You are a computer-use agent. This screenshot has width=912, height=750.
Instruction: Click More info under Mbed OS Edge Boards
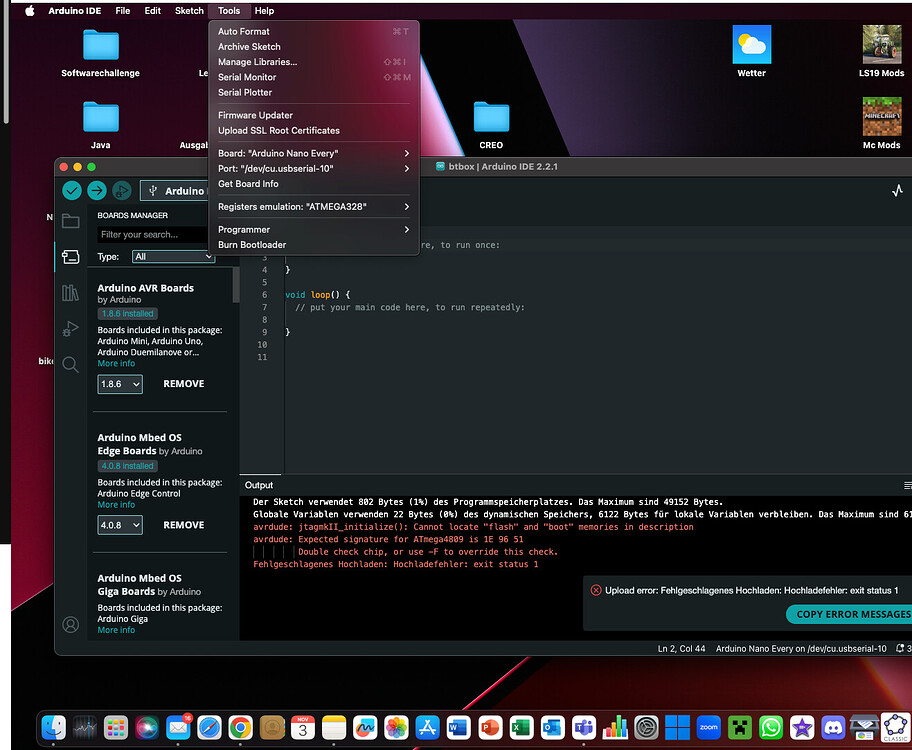tap(116, 504)
